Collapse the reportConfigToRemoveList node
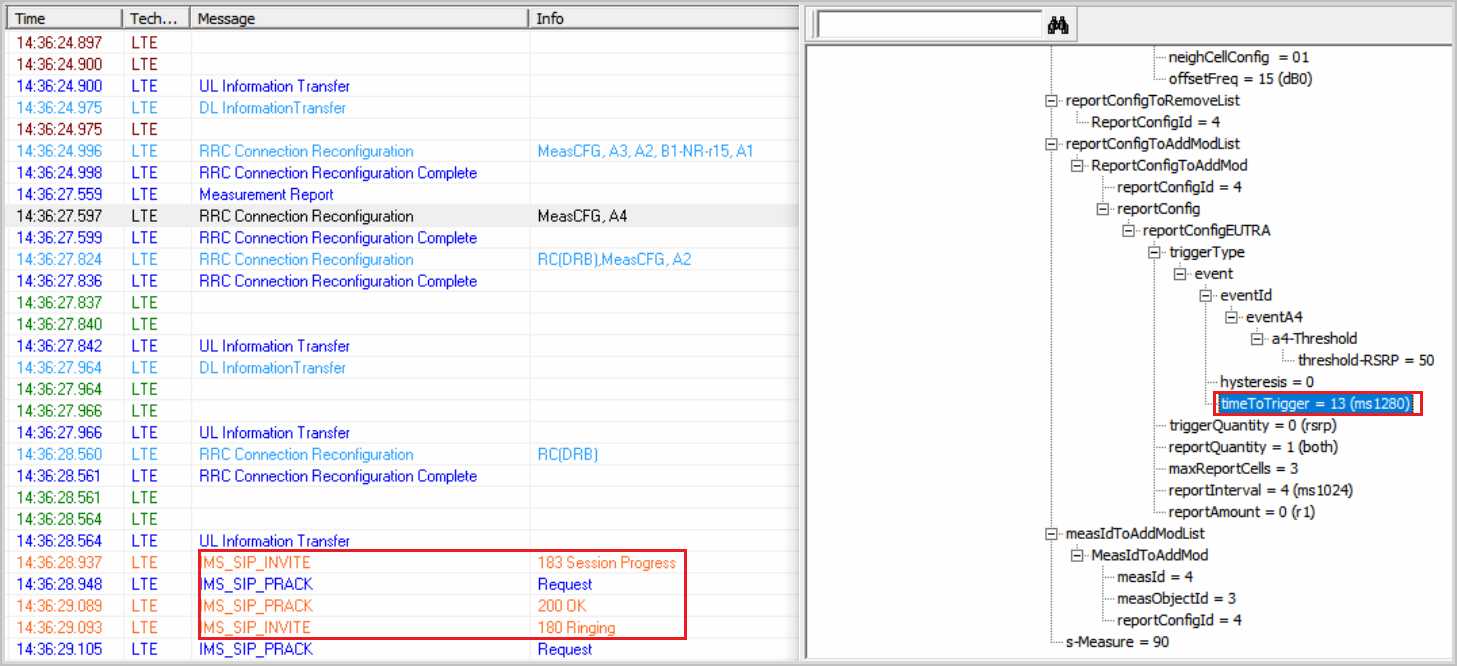The width and height of the screenshot is (1457, 666). pos(1050,101)
